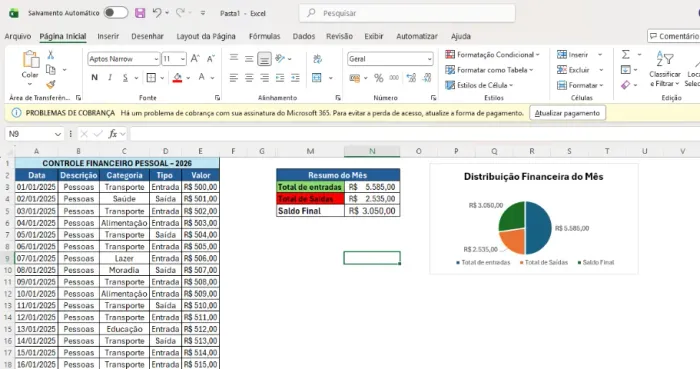Open Formatação Condicional menu
Screen dimensions: 700x369
[492, 54]
